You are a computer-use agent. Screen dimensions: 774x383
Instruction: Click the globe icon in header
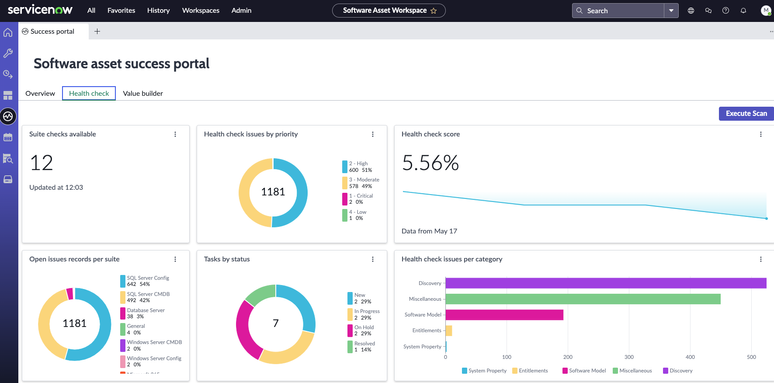point(691,10)
